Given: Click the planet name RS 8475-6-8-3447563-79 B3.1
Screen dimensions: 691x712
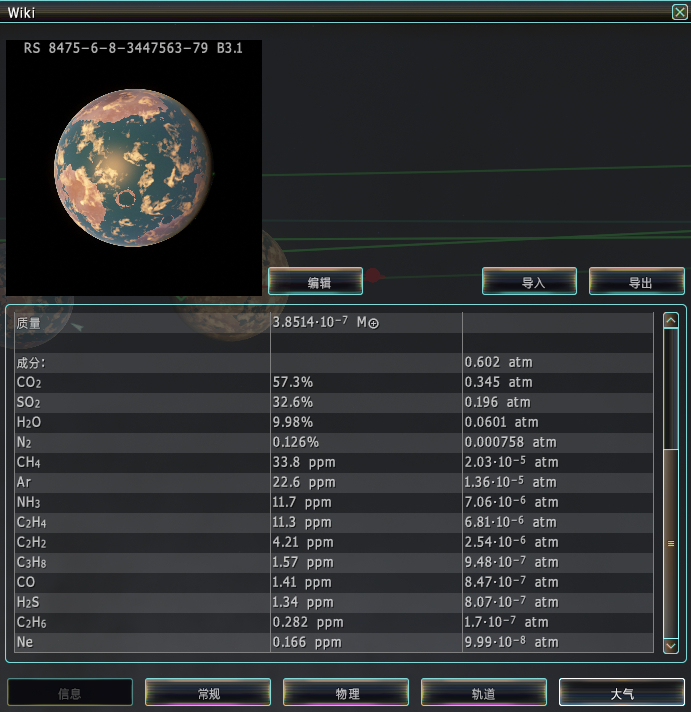Looking at the screenshot, I should (133, 48).
